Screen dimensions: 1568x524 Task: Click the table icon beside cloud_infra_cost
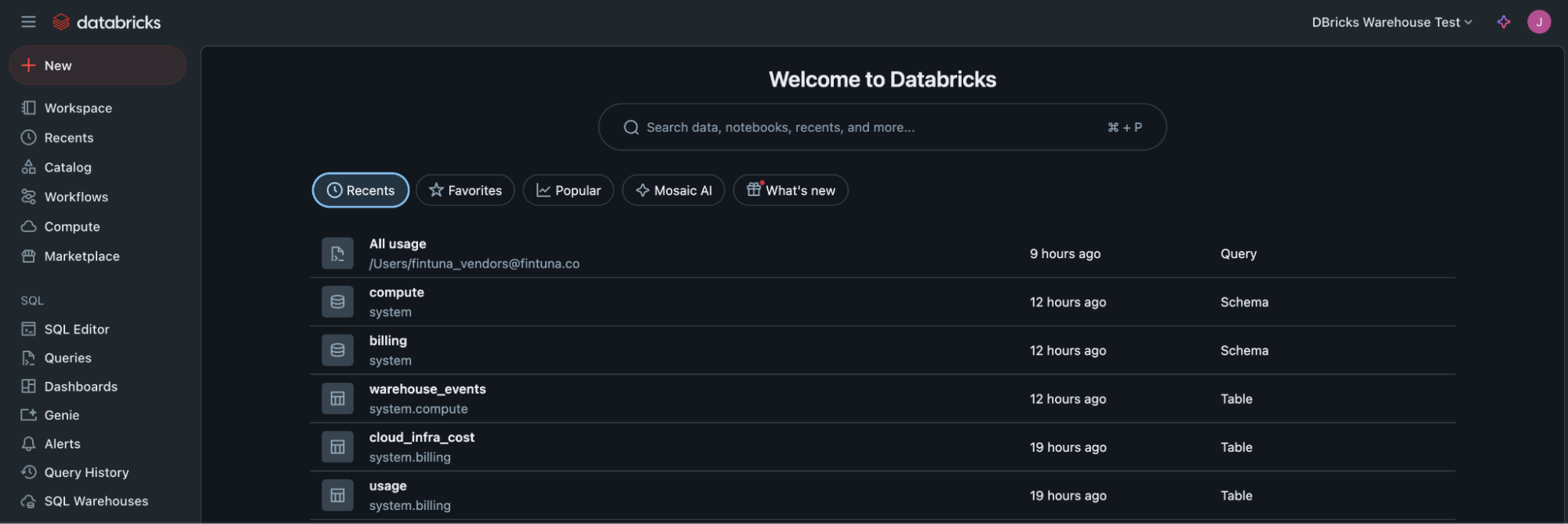coord(337,447)
